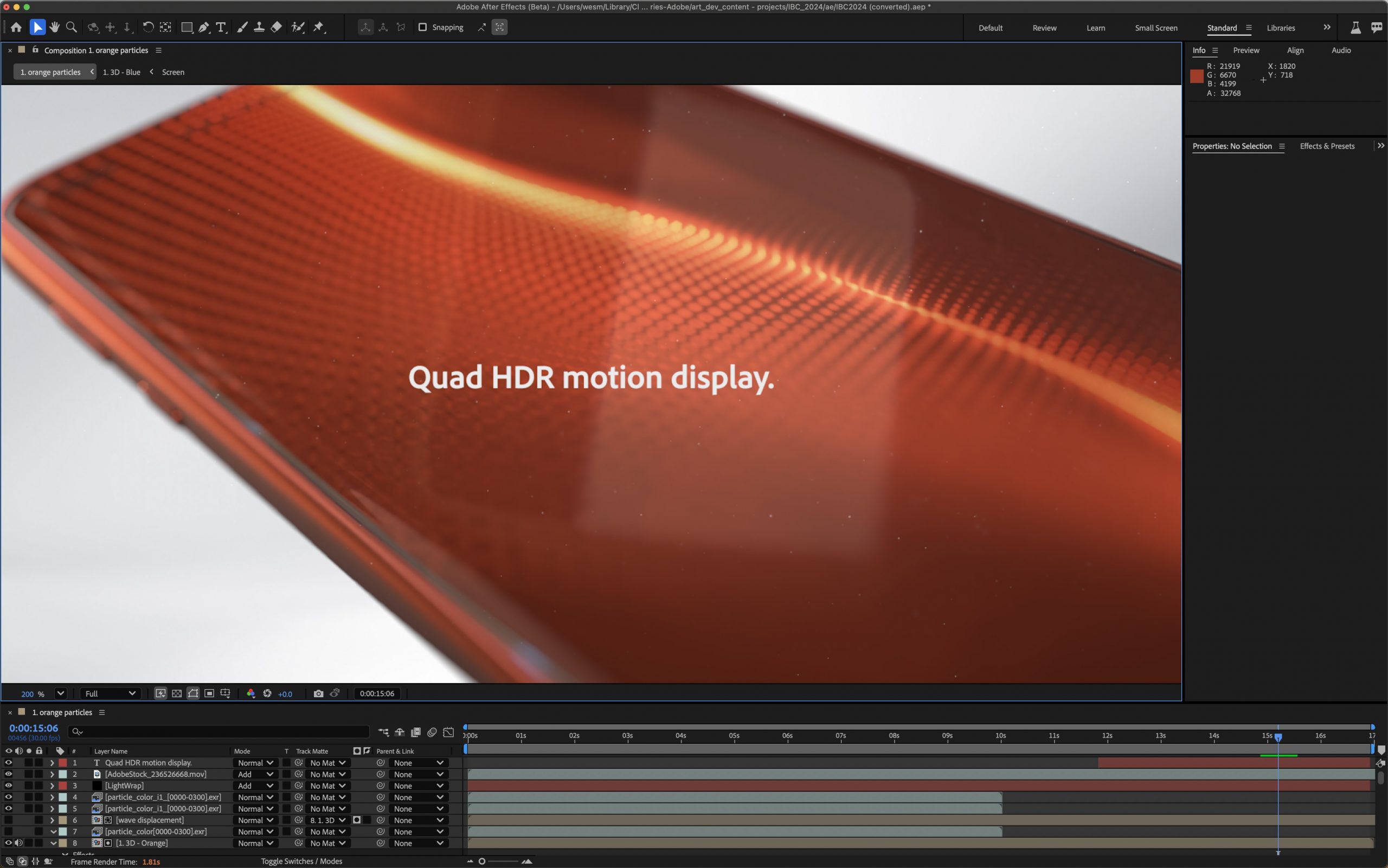1388x868 pixels.
Task: Select the Horizontal Type tool
Action: (x=221, y=27)
